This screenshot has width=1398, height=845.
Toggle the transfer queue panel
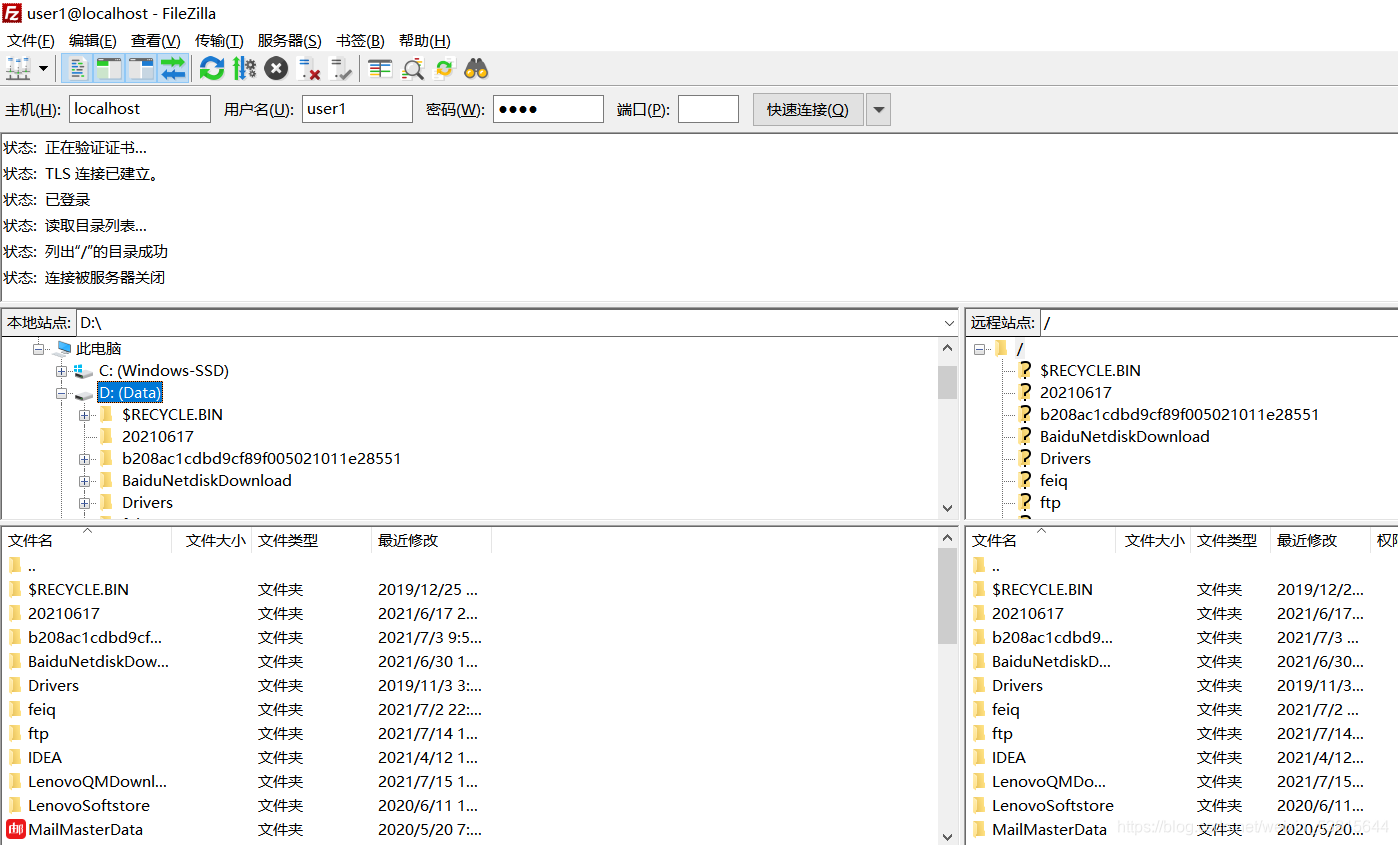(170, 68)
